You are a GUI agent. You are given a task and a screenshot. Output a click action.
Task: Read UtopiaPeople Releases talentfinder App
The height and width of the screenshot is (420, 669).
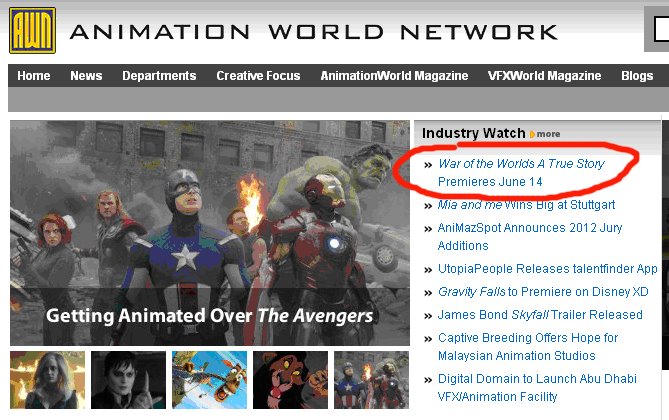[x=547, y=269]
